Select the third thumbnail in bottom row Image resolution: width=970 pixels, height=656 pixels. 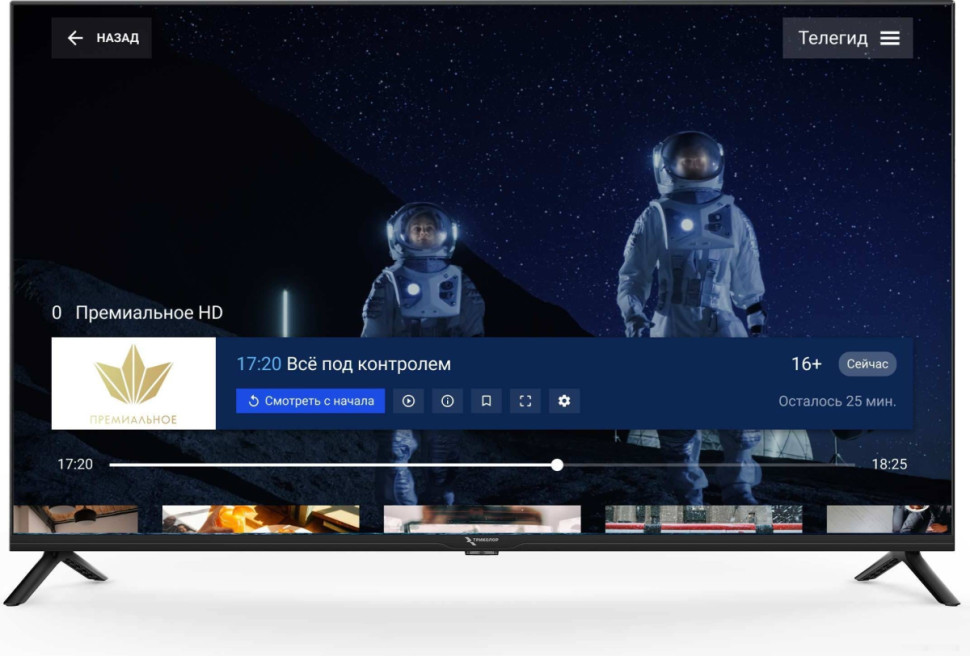coord(482,519)
